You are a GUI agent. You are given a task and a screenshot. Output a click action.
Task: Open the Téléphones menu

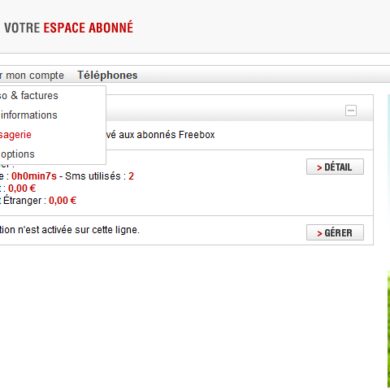tap(107, 75)
